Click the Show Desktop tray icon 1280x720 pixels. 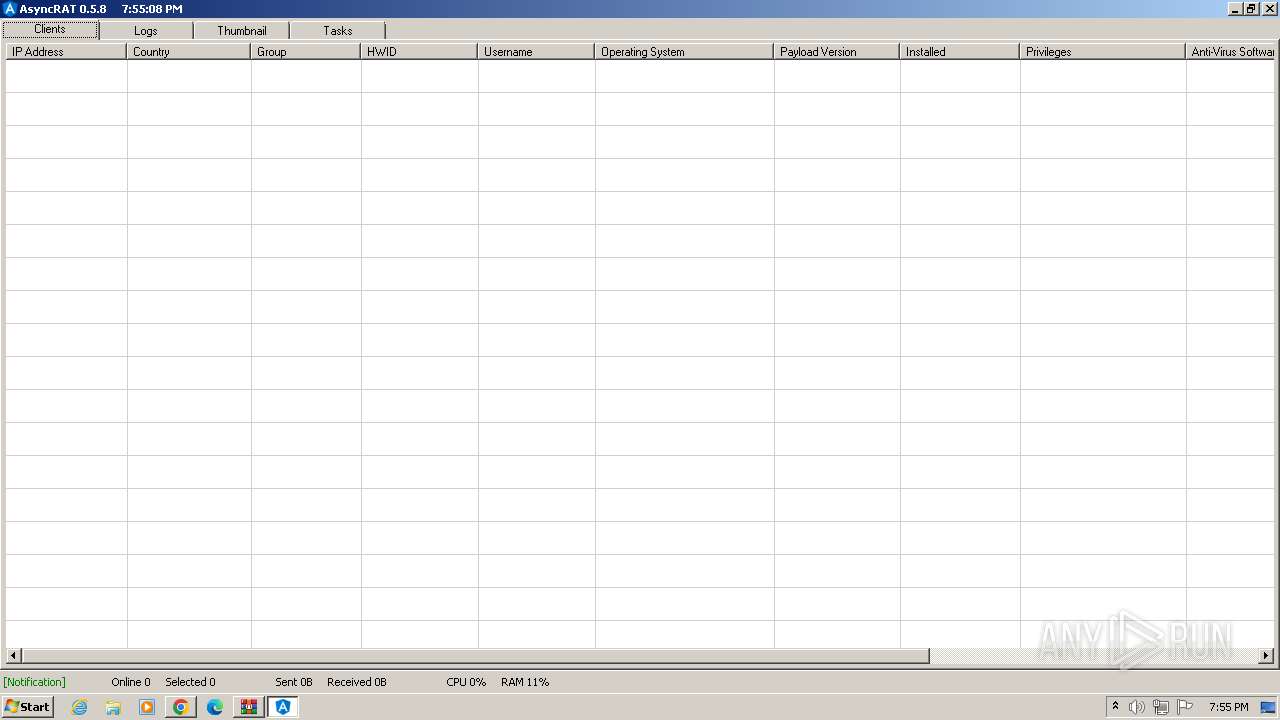click(1268, 707)
